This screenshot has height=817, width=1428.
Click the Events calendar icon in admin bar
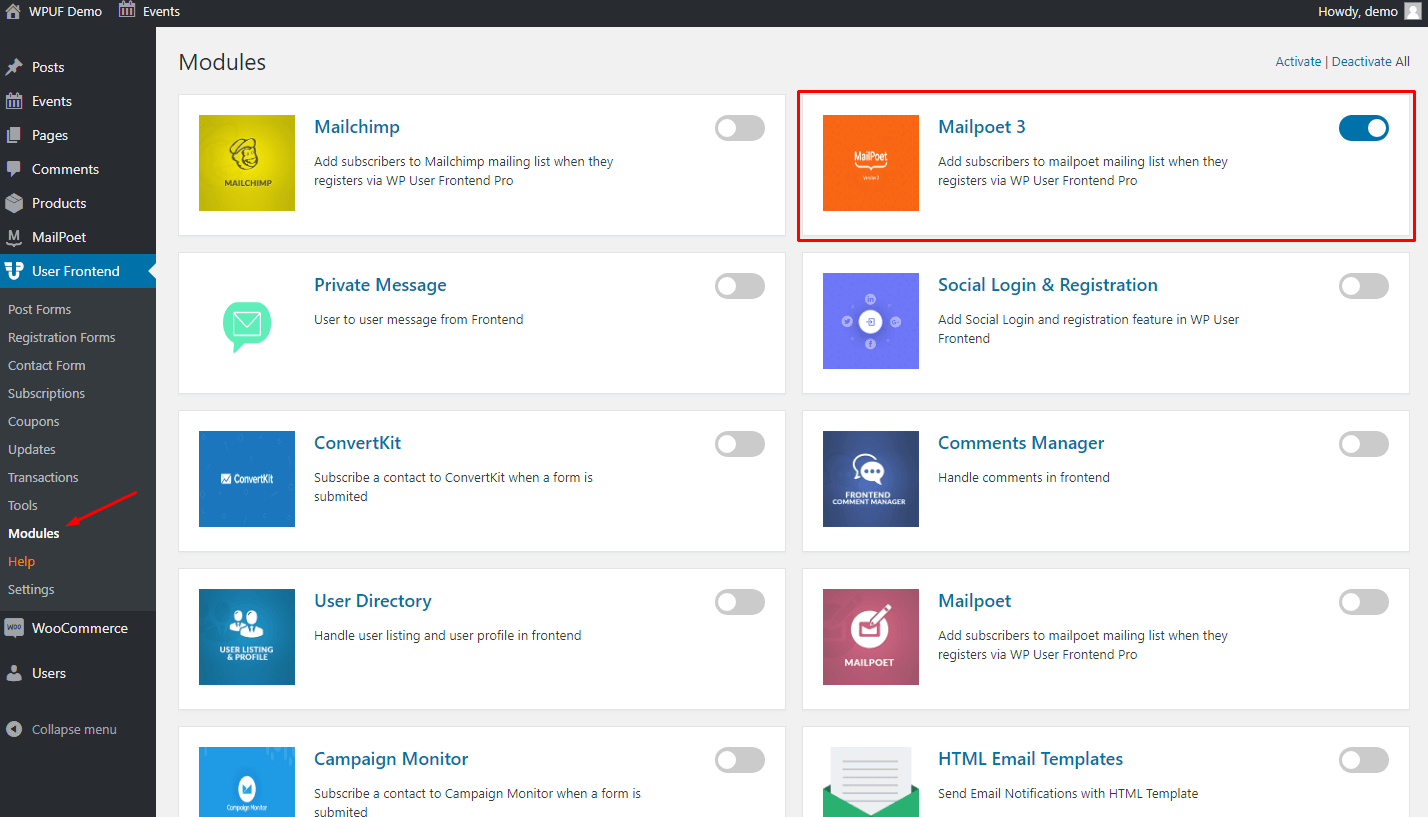126,11
